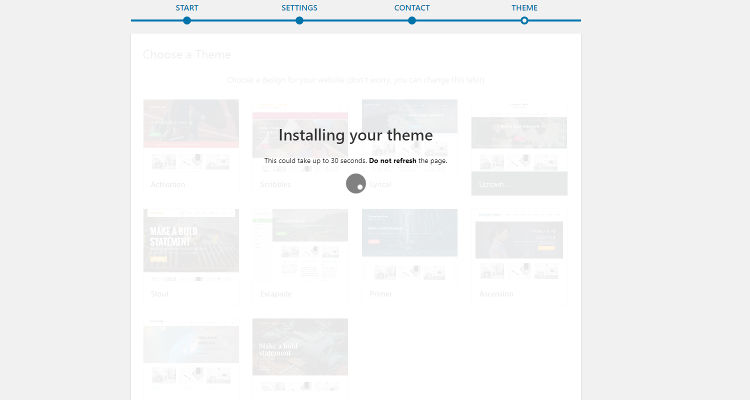Click the loading spinner icon
The height and width of the screenshot is (400, 750).
point(355,183)
